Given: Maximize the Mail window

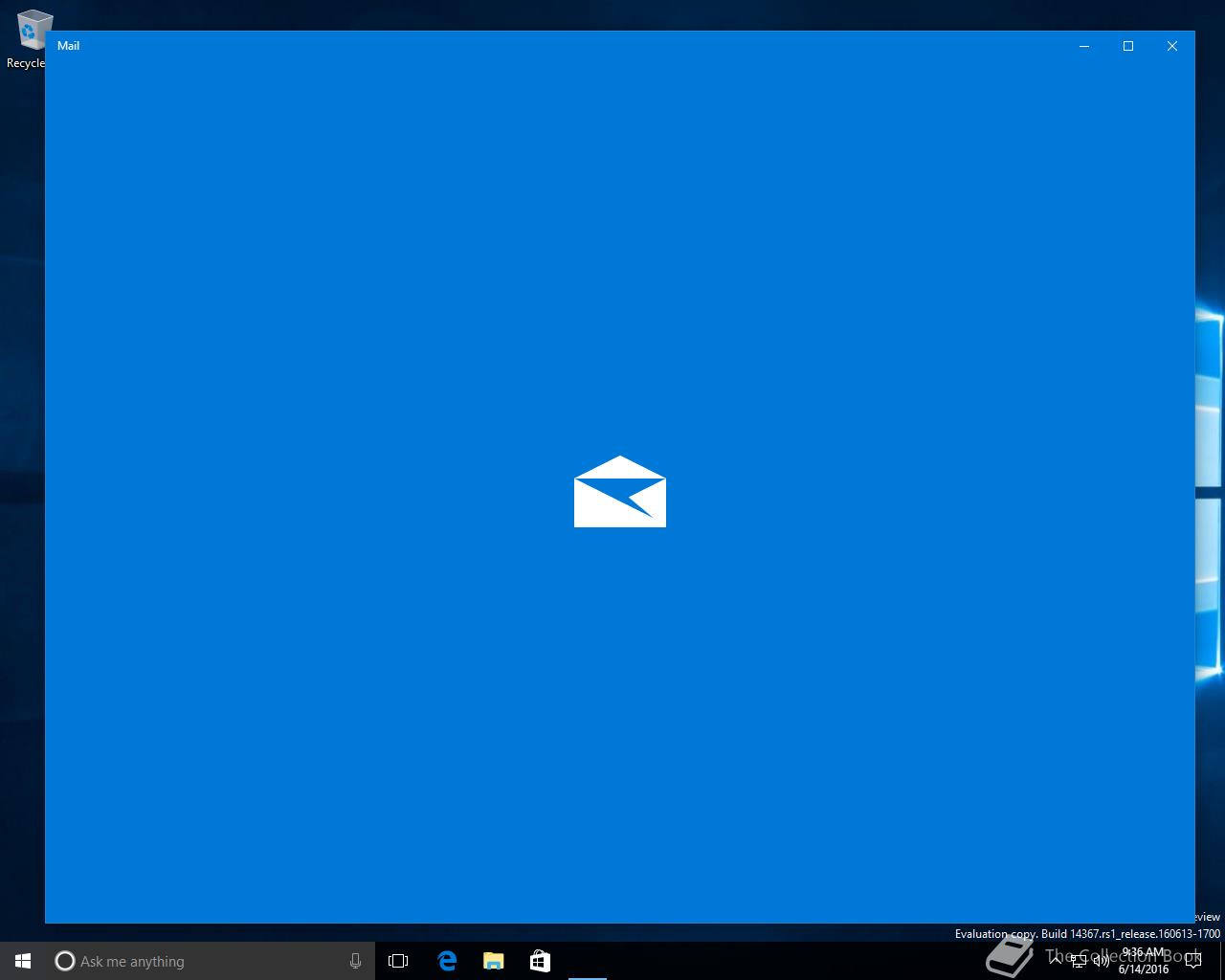Looking at the screenshot, I should coord(1128,46).
